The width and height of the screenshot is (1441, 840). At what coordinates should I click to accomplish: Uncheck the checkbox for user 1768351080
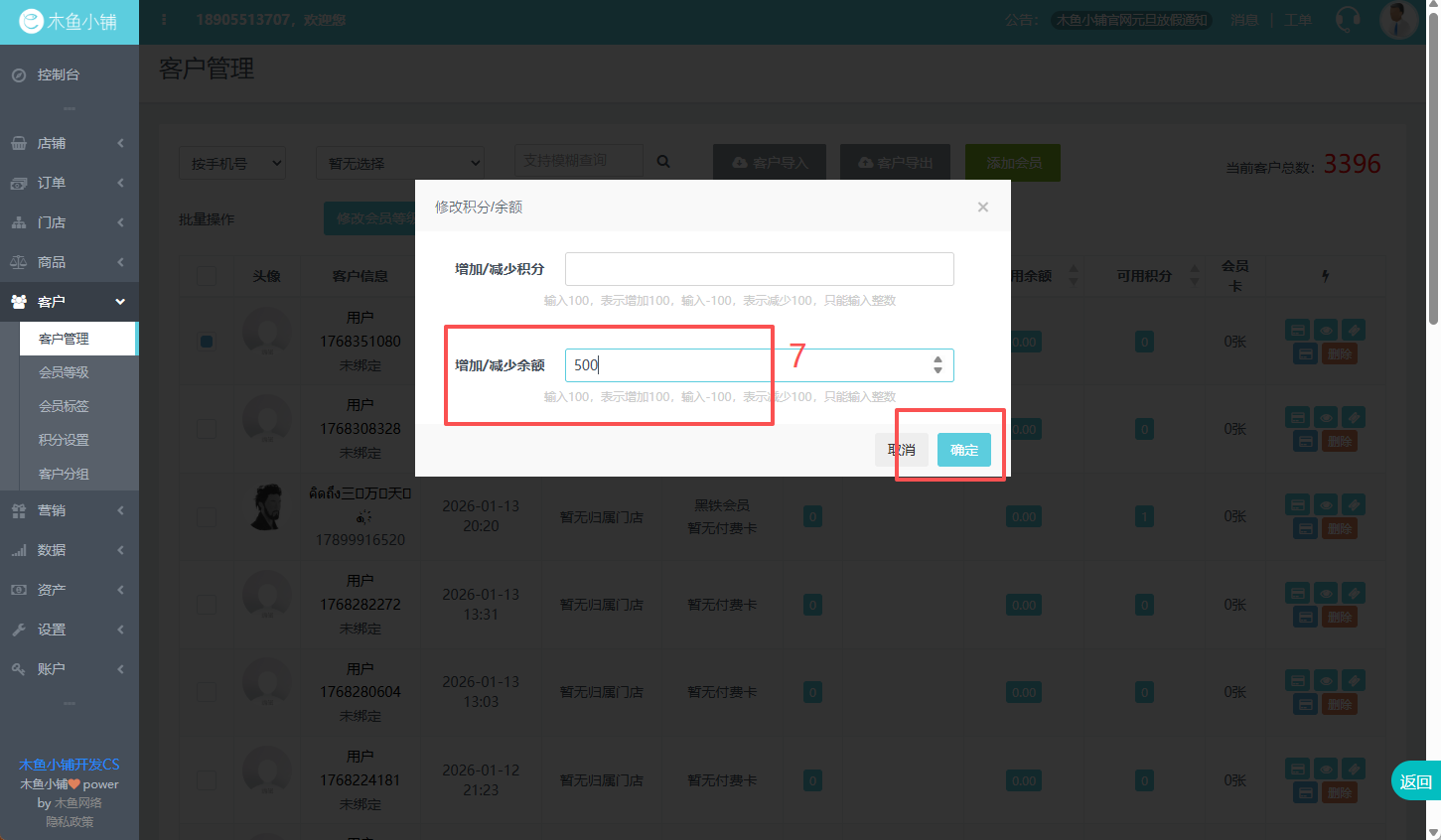[x=207, y=342]
